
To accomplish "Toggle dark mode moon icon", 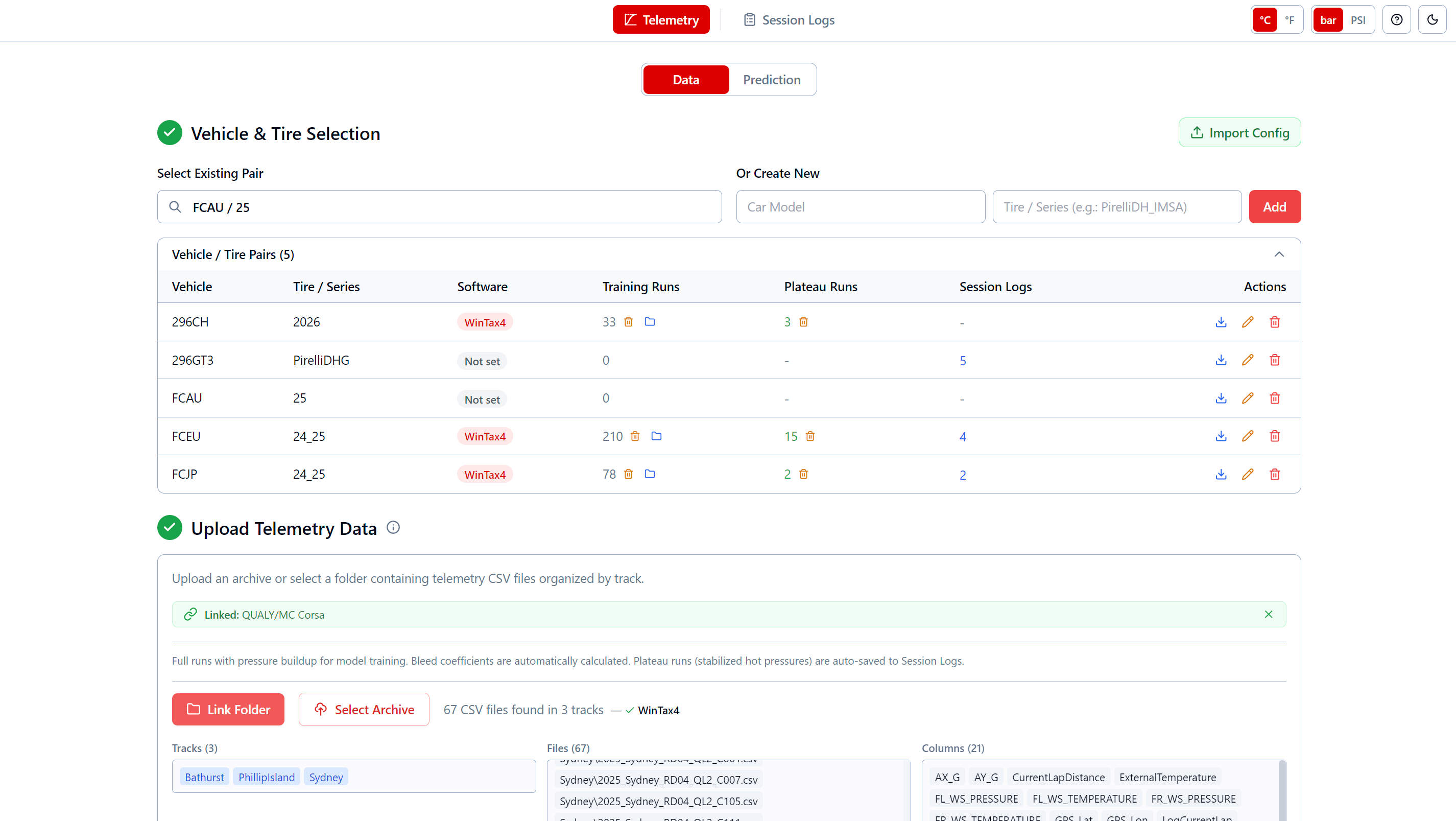I will (1433, 20).
